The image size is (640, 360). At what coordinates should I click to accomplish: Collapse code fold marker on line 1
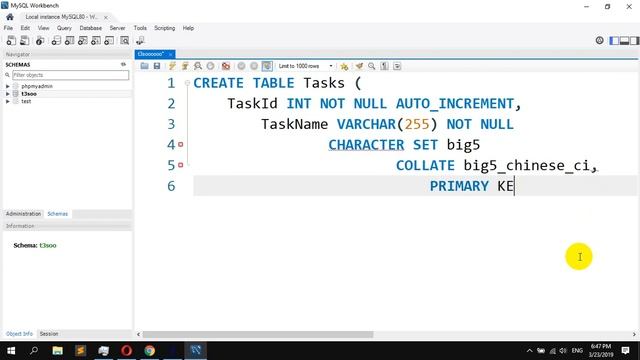coord(187,83)
